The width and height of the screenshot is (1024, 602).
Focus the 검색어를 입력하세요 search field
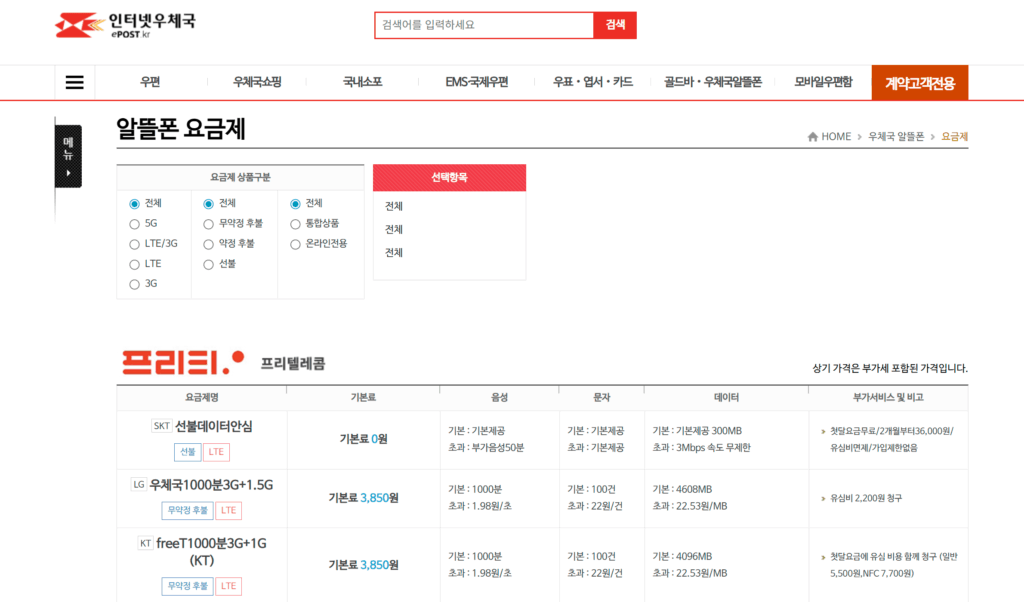pyautogui.click(x=484, y=25)
